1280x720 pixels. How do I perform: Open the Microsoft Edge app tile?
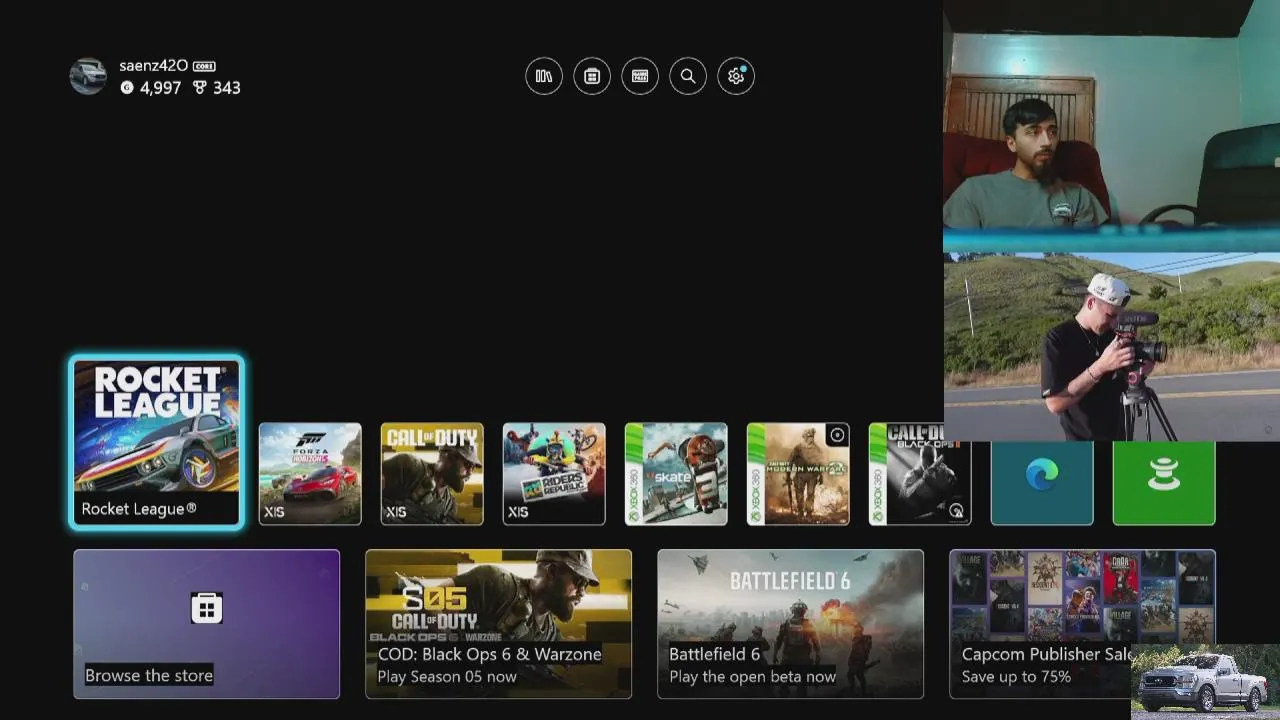[1042, 483]
